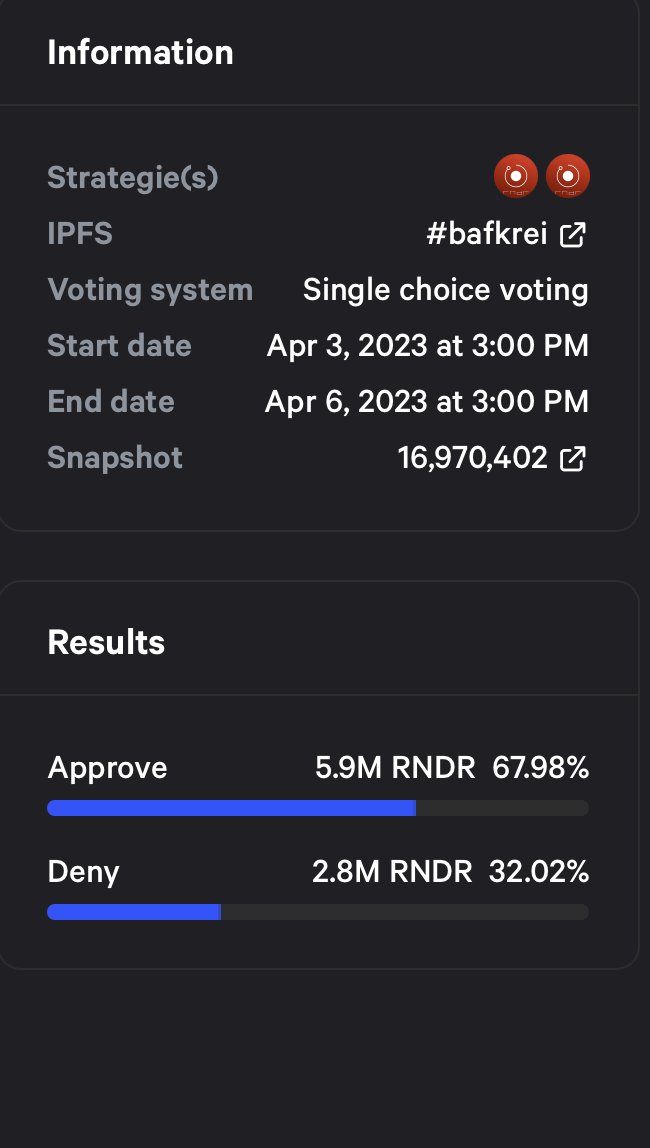Open the external link icon beside snapshot number
Viewport: 650px width, 1148px height.
pos(572,459)
